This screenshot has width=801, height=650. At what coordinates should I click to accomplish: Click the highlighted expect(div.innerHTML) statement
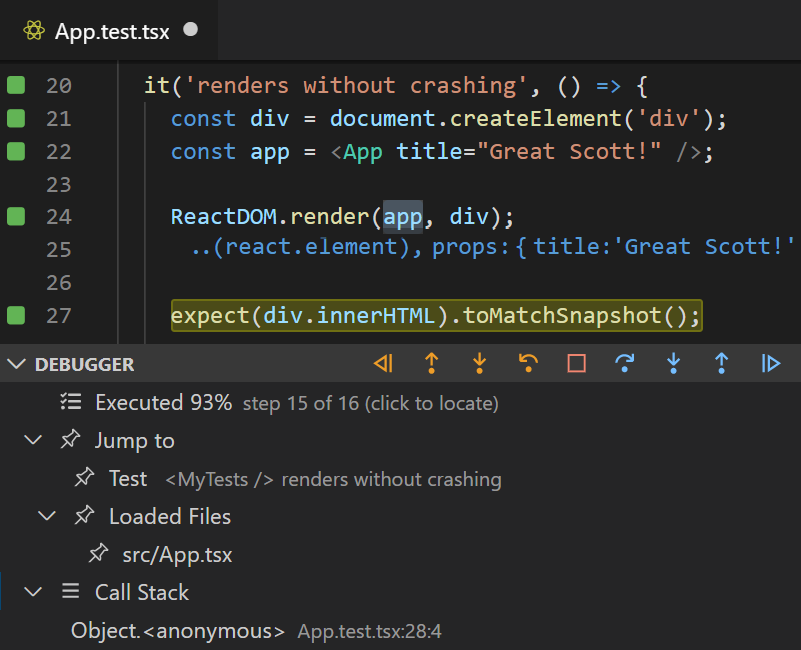pos(437,315)
